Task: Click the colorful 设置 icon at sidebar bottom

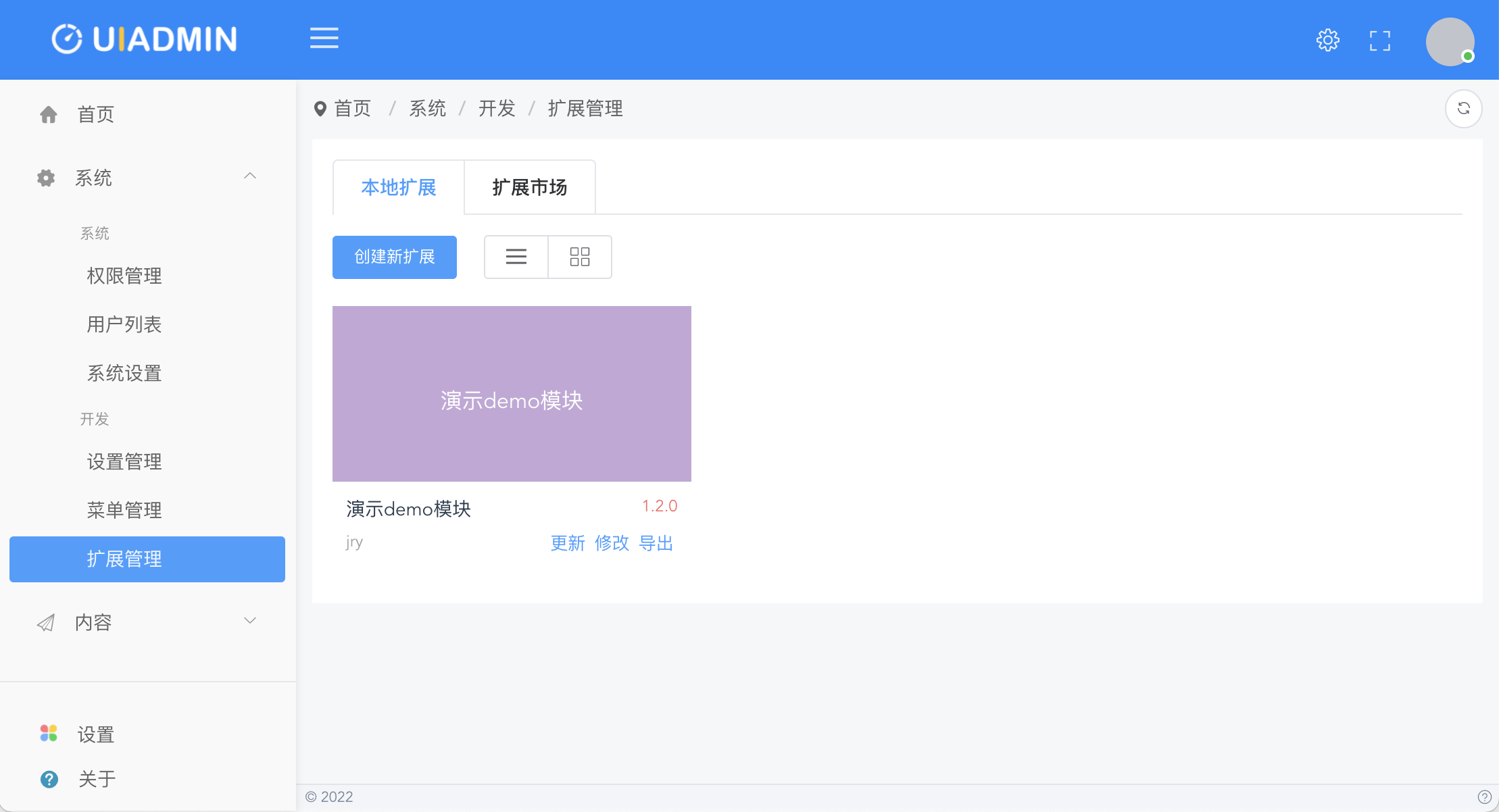Action: pyautogui.click(x=49, y=734)
